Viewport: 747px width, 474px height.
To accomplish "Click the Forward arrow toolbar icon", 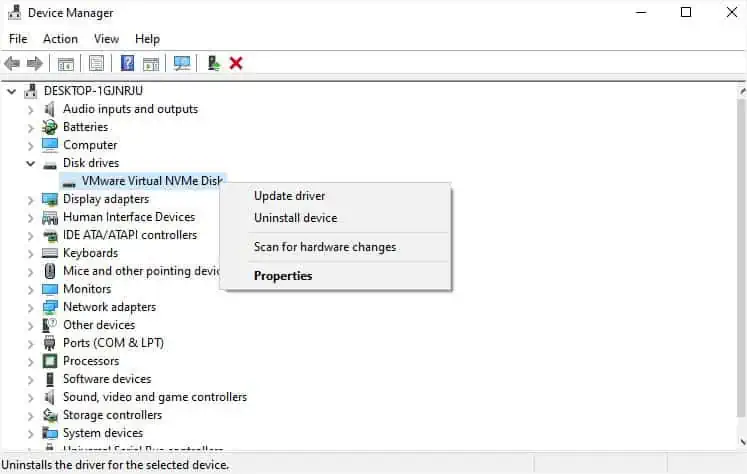I will (35, 63).
